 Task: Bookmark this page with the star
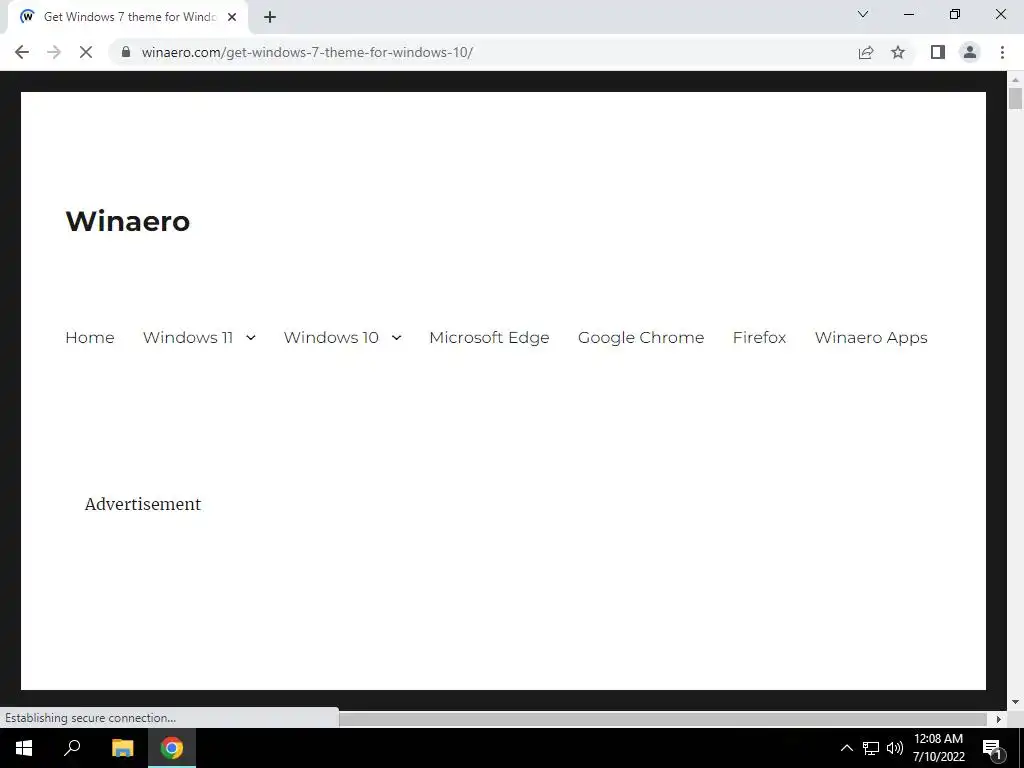[898, 52]
